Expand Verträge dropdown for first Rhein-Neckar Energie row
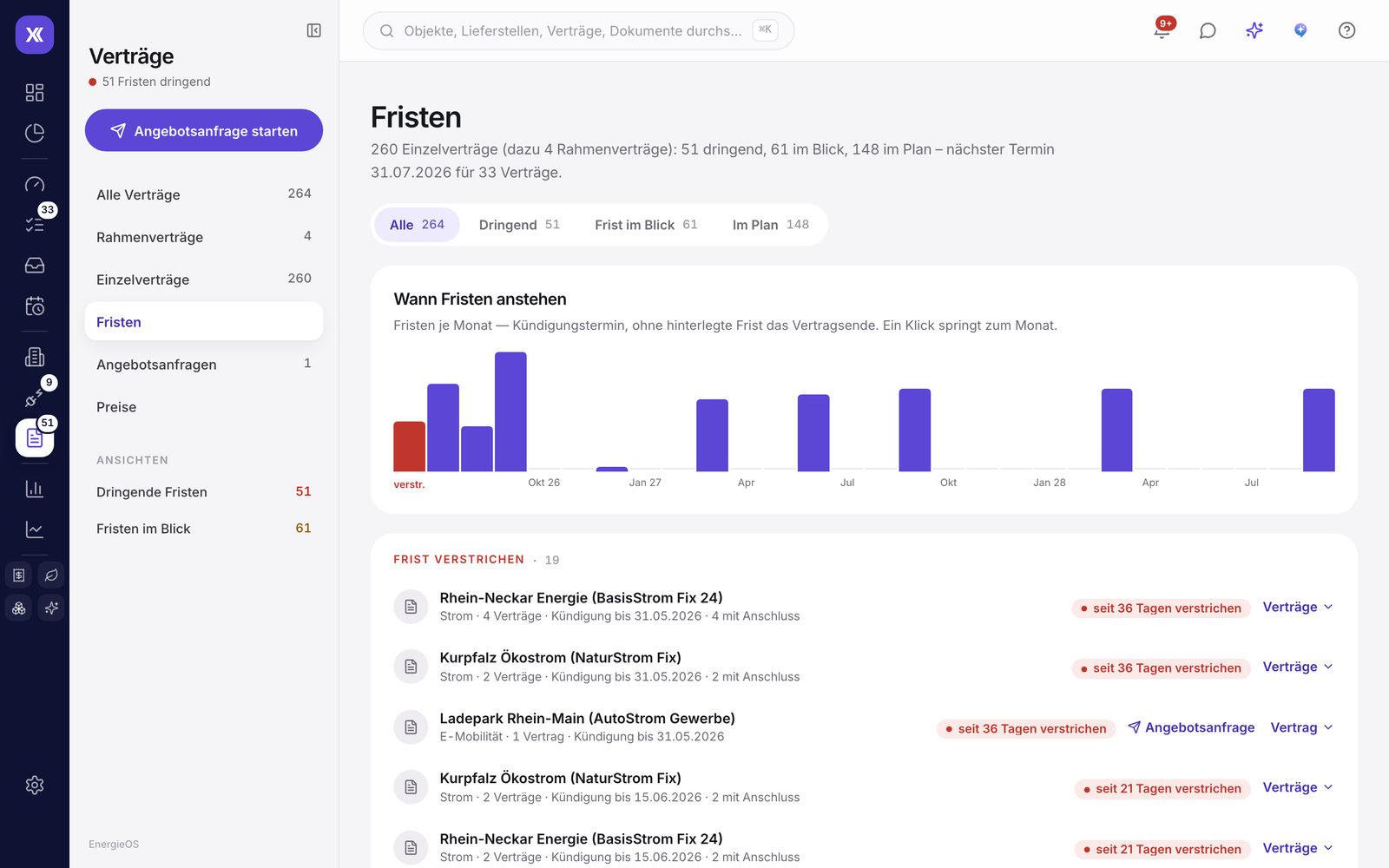 (x=1297, y=607)
